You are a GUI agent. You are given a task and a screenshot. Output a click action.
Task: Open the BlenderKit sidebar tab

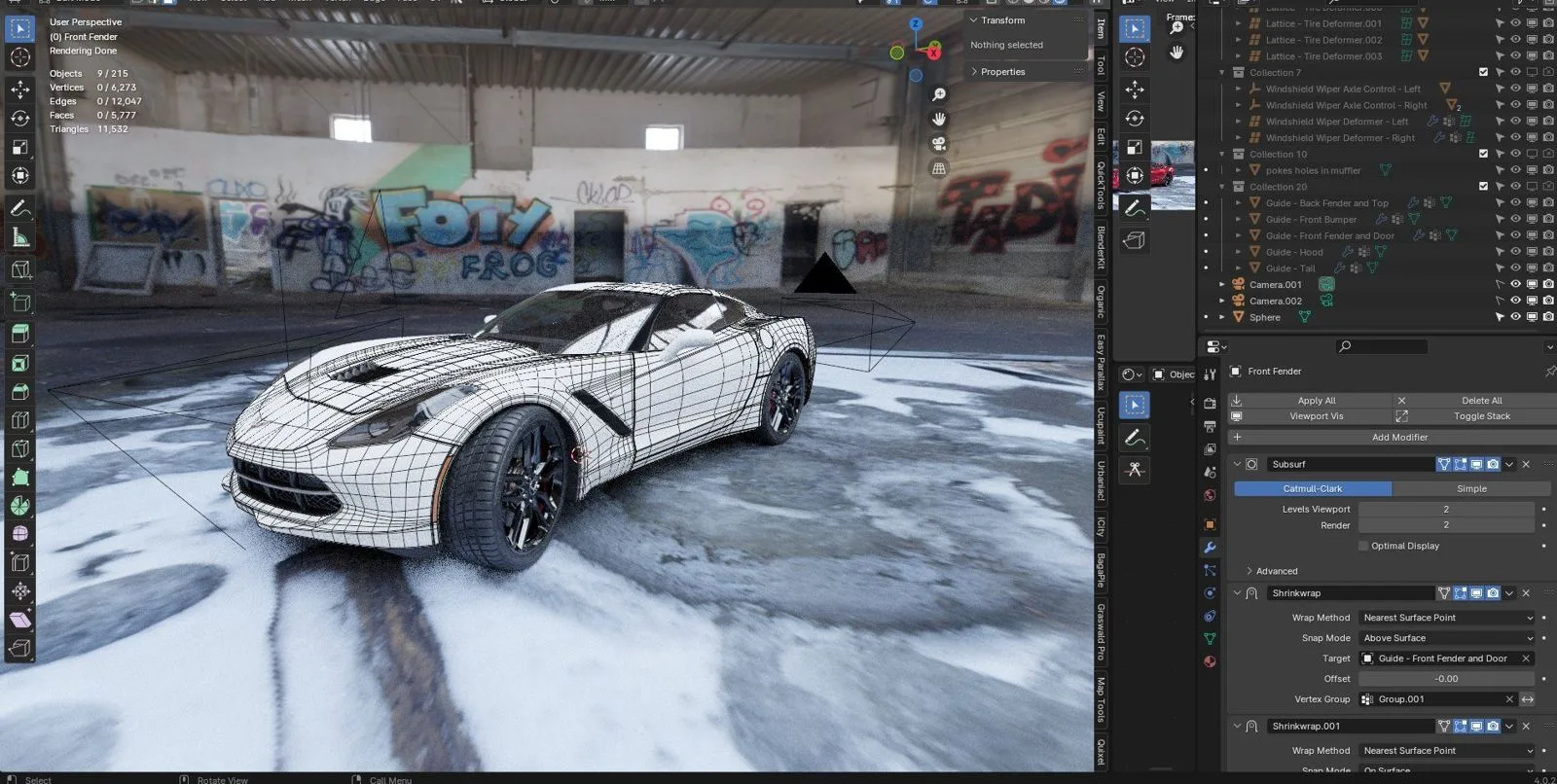click(1101, 247)
